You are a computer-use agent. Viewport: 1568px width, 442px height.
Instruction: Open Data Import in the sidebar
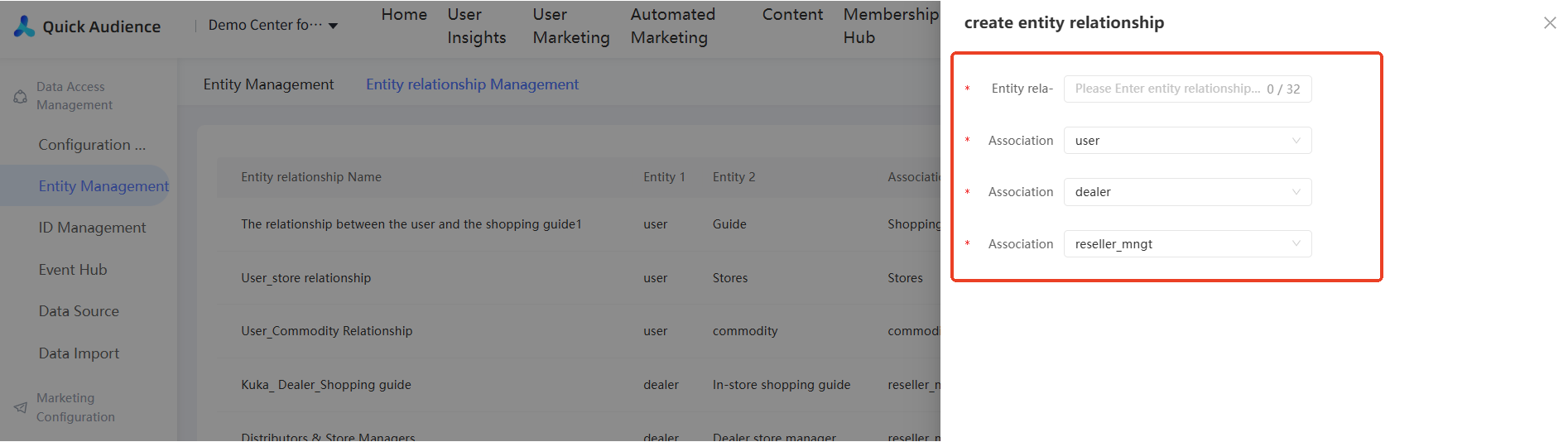[79, 353]
